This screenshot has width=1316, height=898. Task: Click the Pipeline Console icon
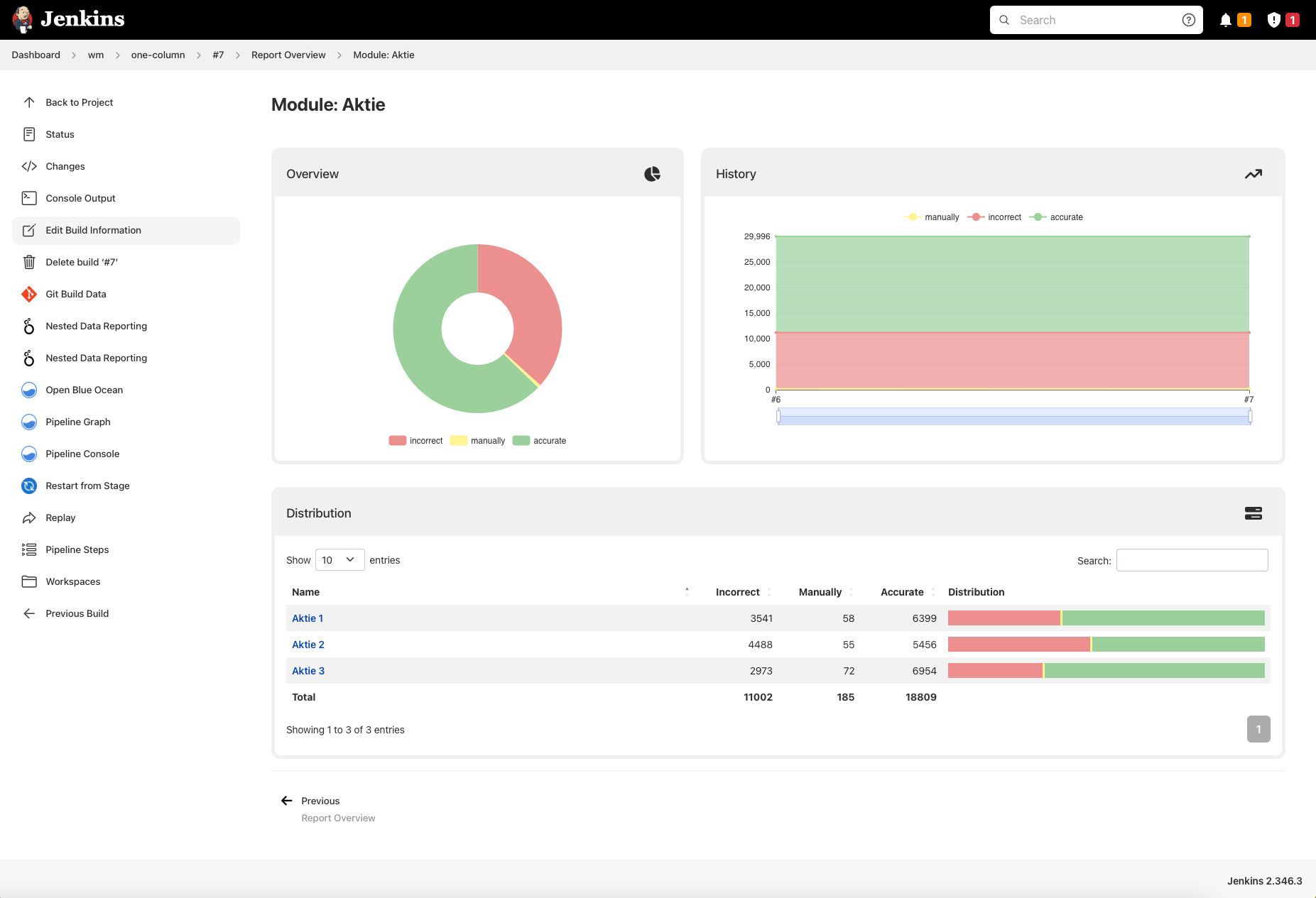(29, 454)
